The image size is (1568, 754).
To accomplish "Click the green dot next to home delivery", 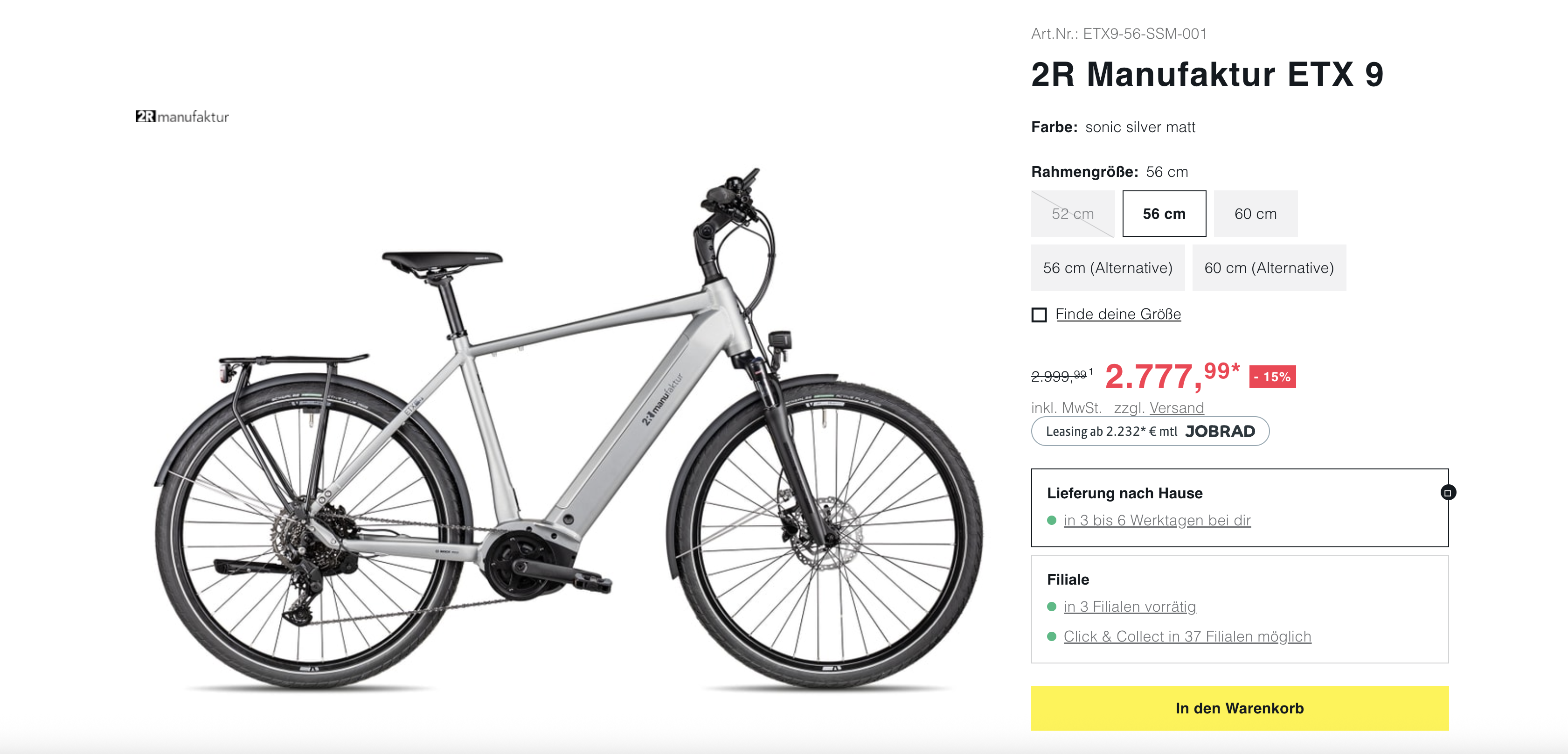I will (x=1051, y=521).
